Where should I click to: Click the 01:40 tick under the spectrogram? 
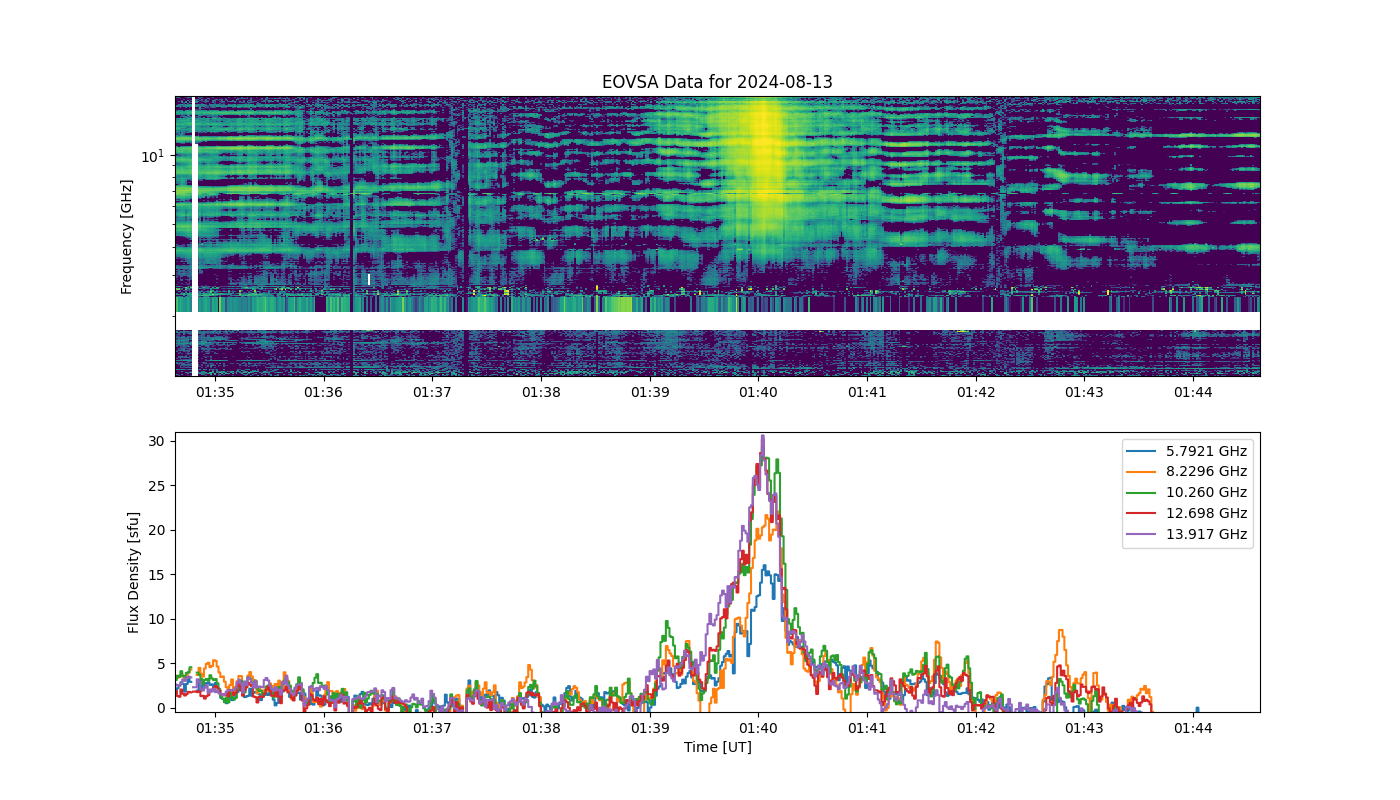(x=758, y=393)
